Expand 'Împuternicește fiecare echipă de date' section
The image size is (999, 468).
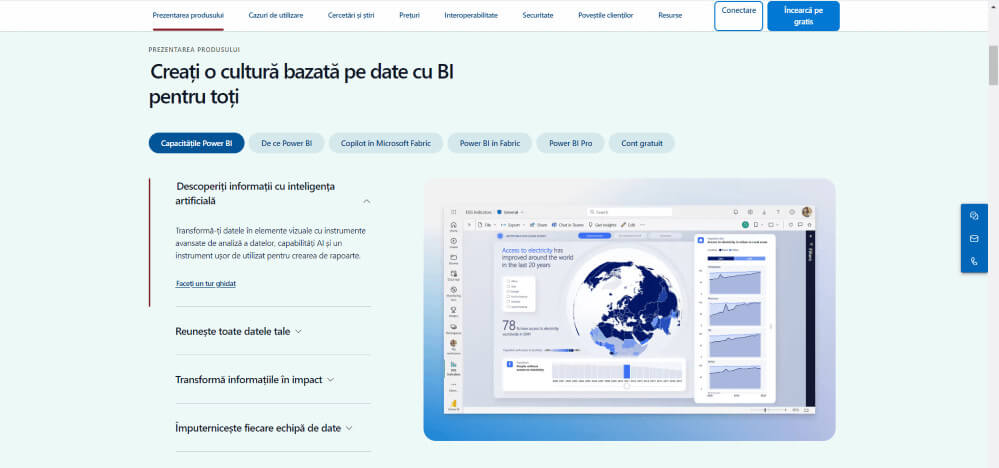click(x=264, y=428)
